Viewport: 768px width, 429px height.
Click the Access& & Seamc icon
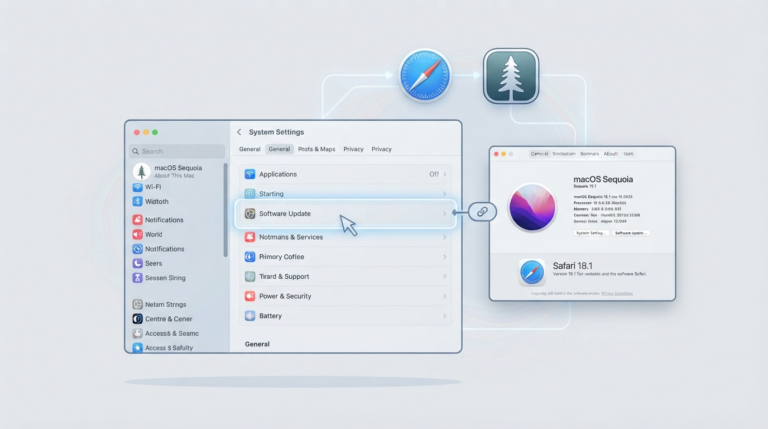coord(138,333)
